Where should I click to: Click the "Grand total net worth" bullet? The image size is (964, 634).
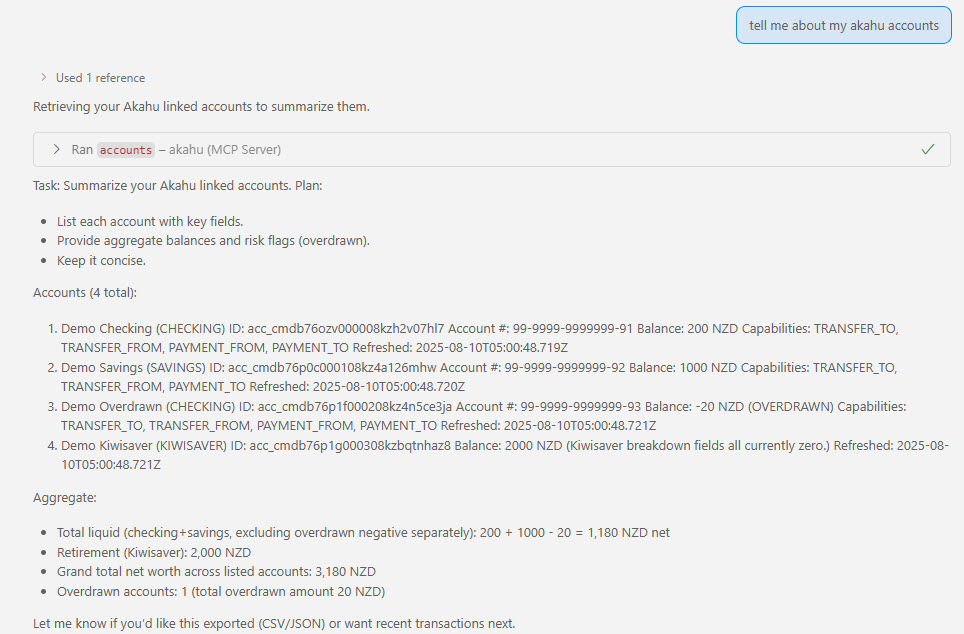[x=216, y=572]
